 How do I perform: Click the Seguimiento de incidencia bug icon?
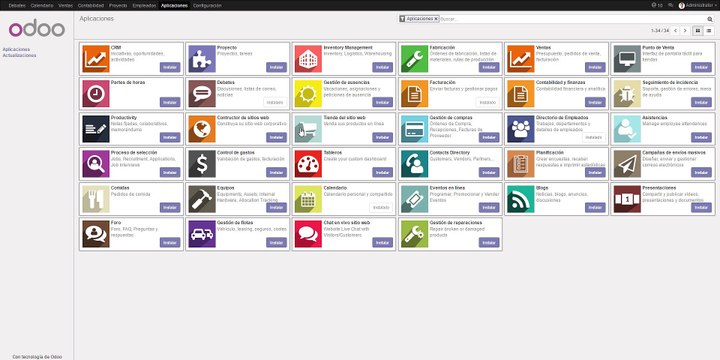pyautogui.click(x=627, y=94)
